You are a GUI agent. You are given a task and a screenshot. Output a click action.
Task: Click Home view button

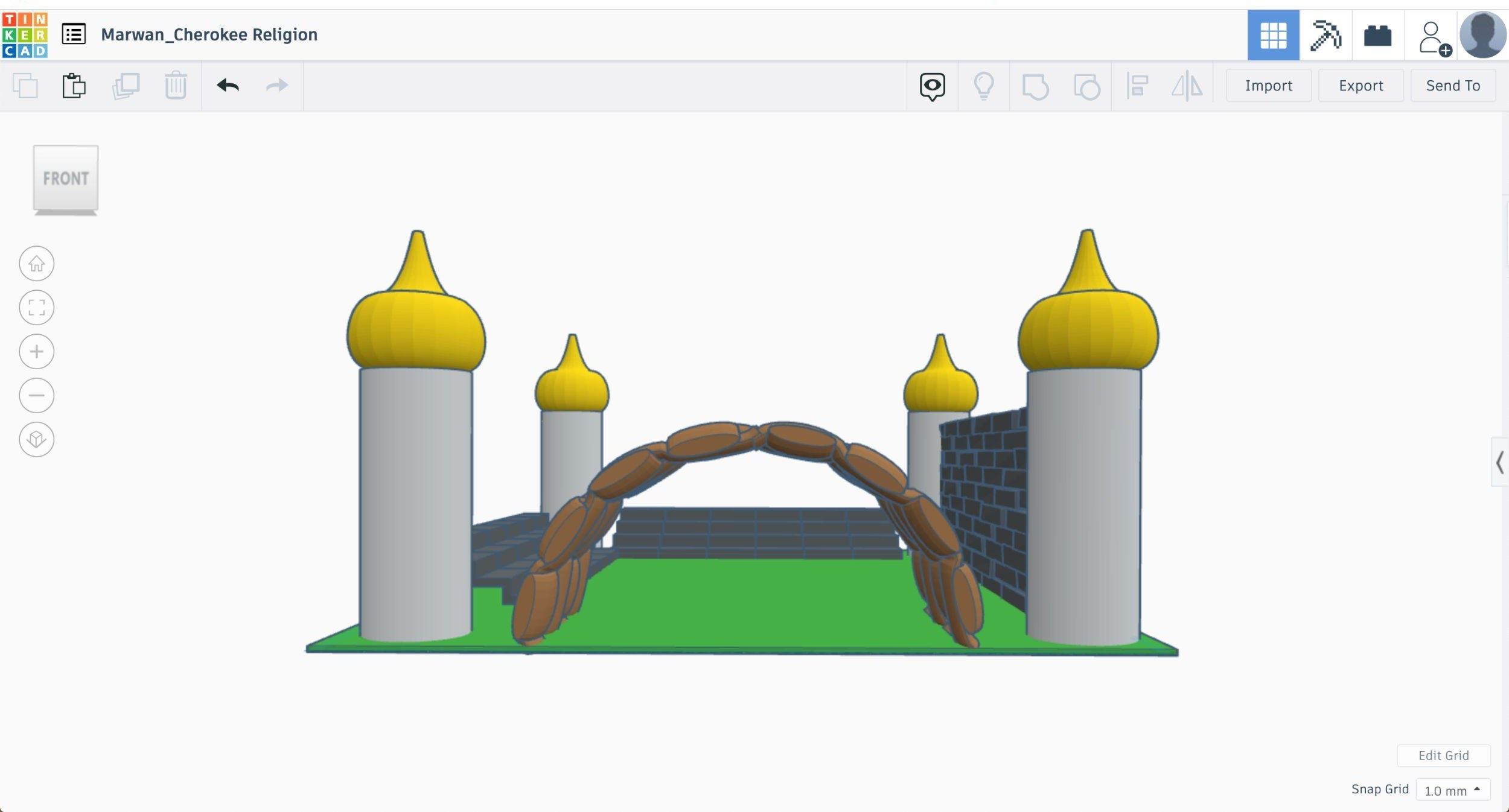[x=37, y=264]
